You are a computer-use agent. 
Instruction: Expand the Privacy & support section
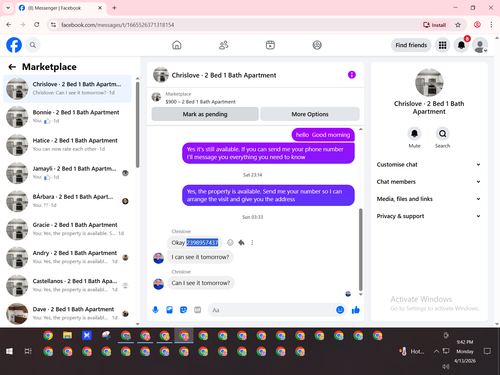pos(429,216)
